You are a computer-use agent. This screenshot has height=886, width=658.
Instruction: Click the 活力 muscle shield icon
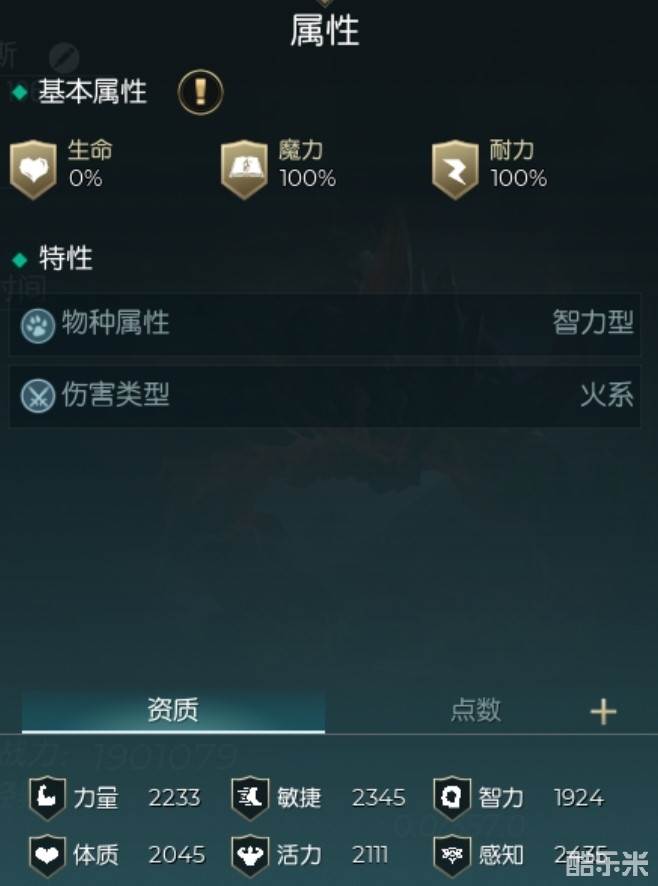coord(250,855)
